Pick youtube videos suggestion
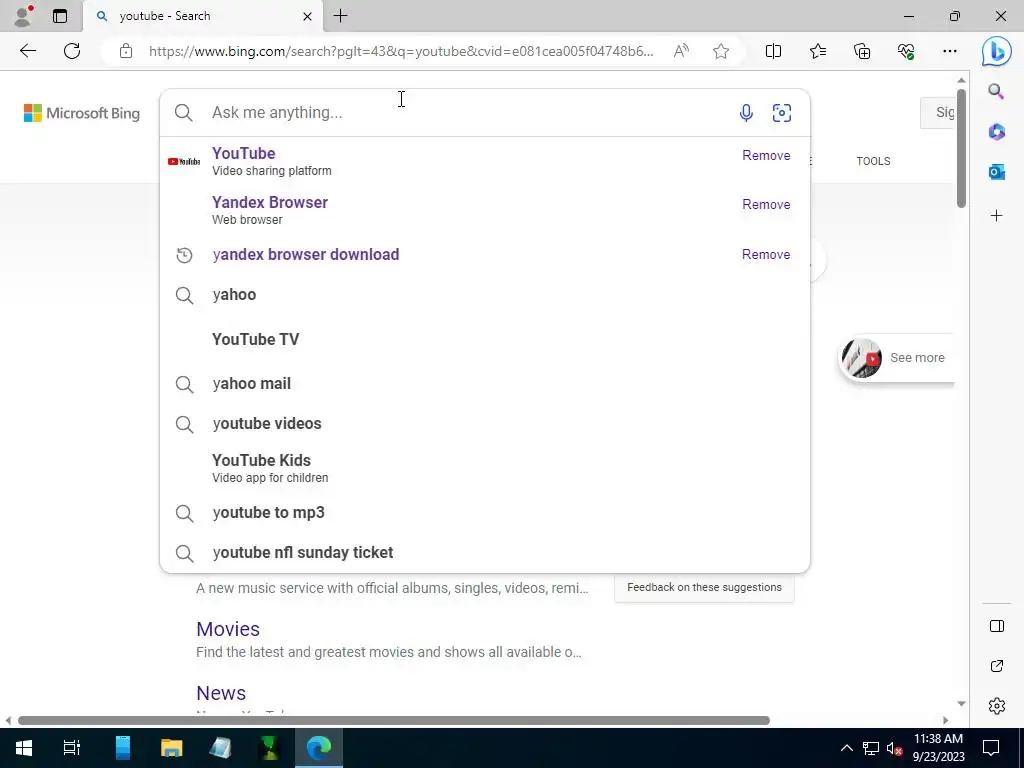1024x768 pixels. point(485,424)
